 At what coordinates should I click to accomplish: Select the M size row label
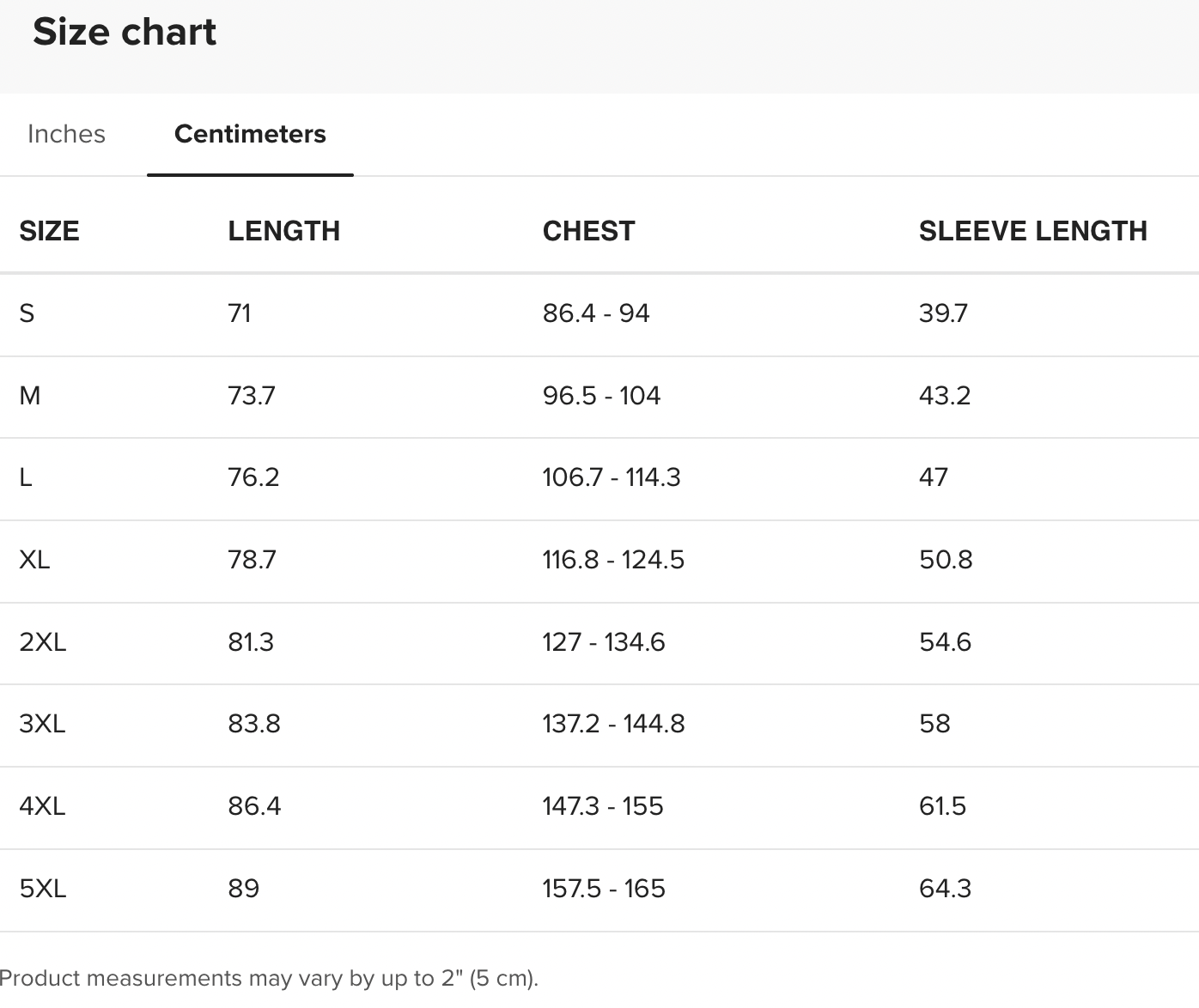coord(29,396)
